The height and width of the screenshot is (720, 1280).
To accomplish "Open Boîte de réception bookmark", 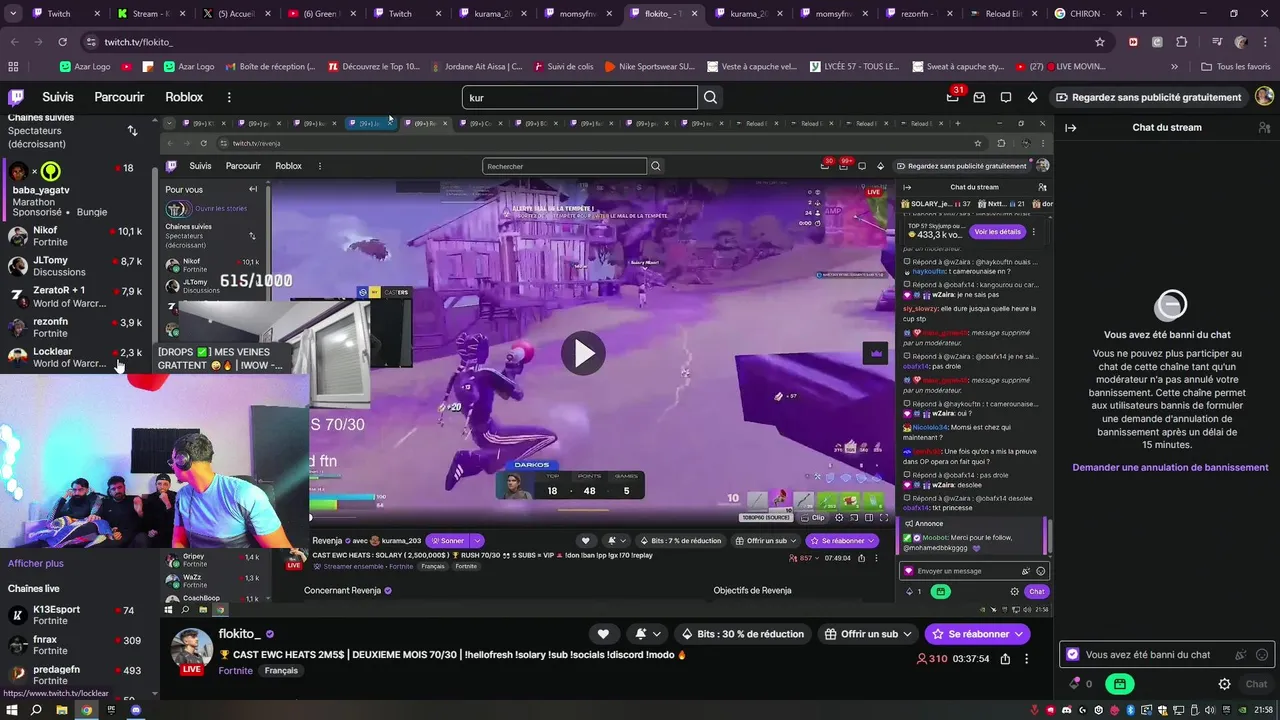I will point(269,66).
